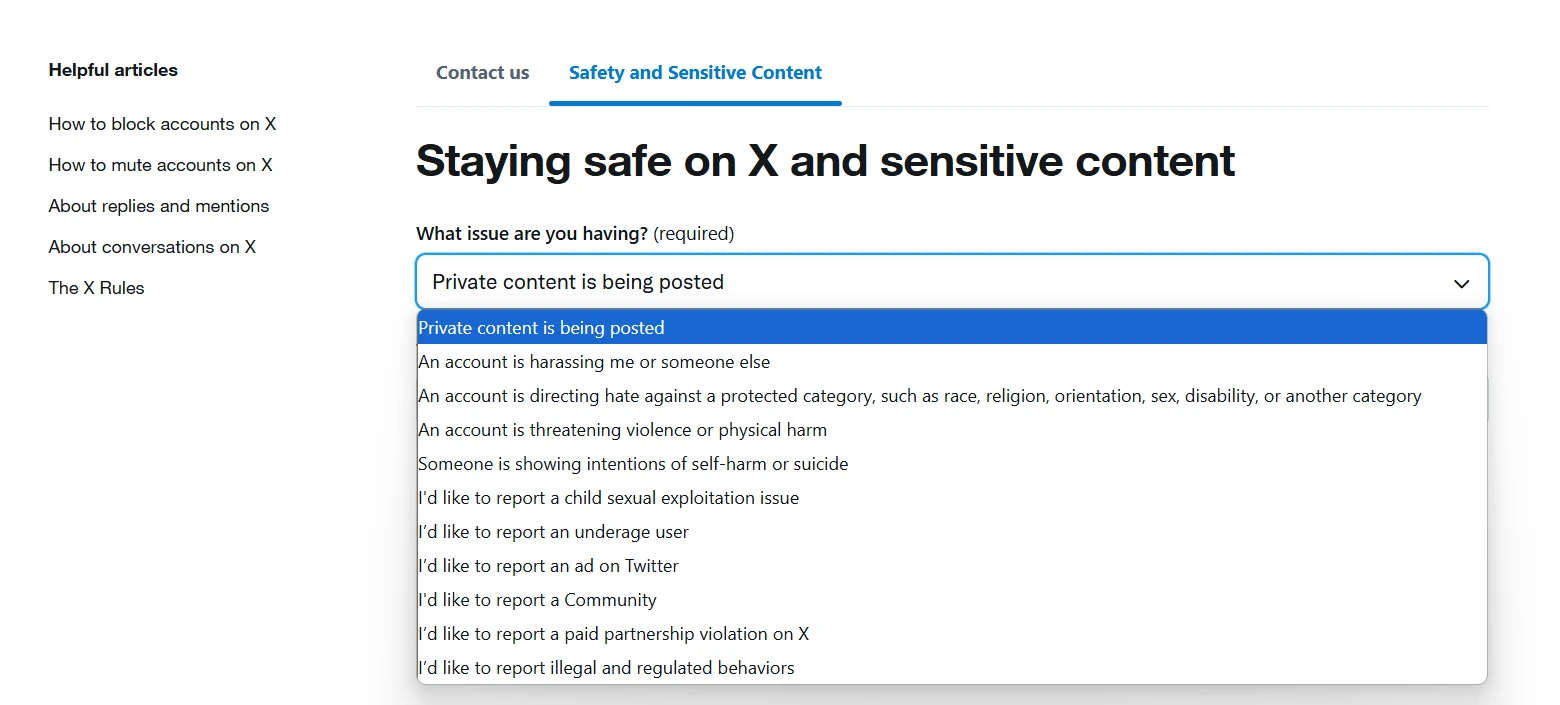Open 'The X Rules' article

click(x=96, y=288)
